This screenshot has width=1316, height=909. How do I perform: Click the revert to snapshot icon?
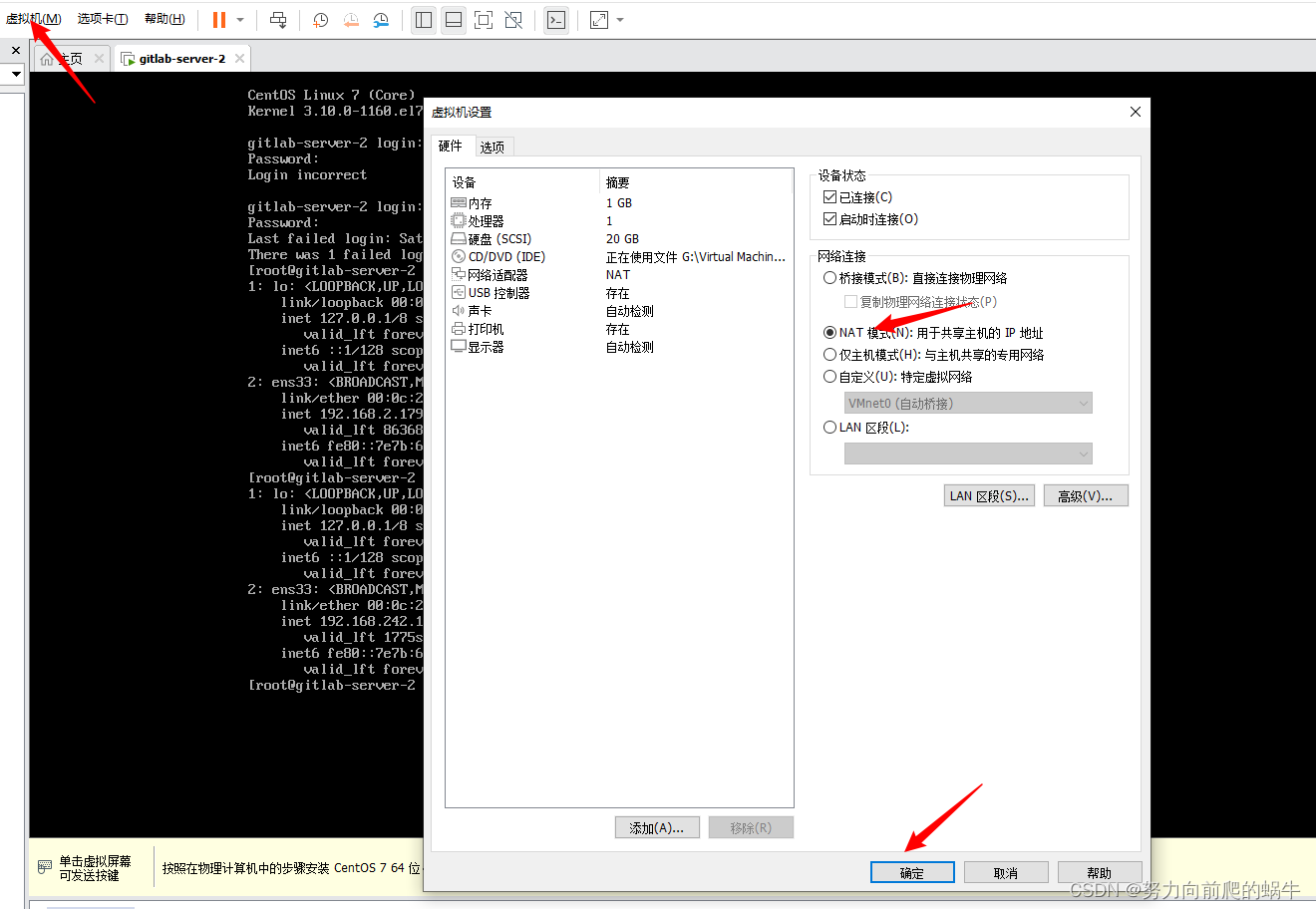click(351, 20)
